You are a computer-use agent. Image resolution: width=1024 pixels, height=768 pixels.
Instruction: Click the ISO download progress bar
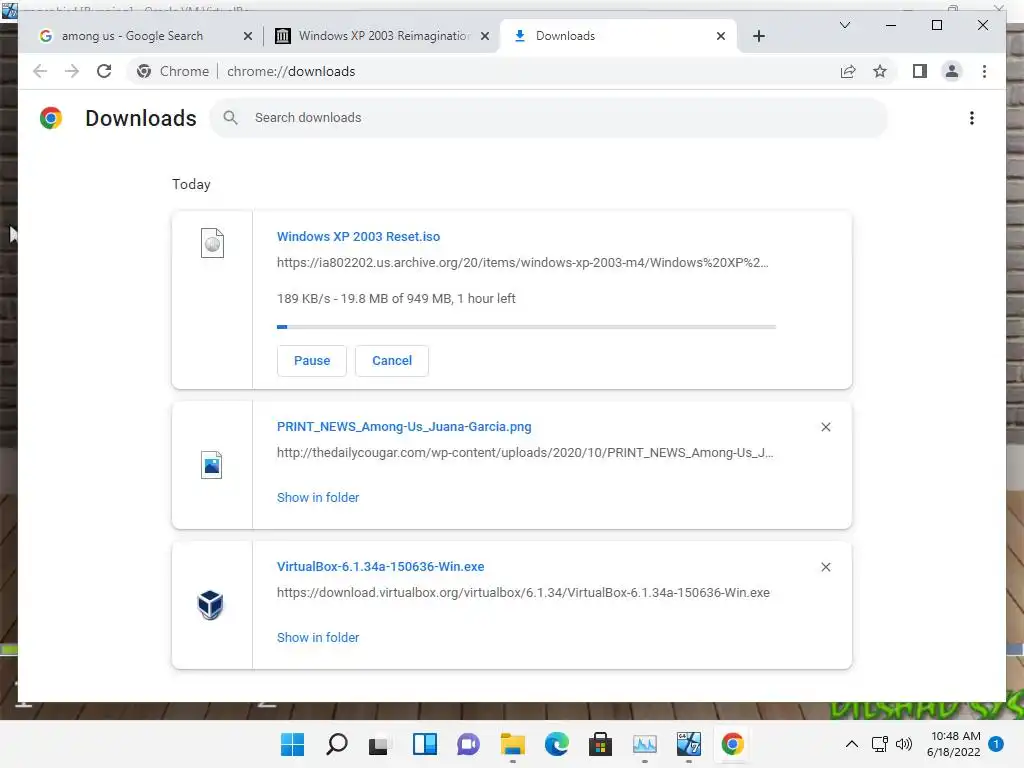coord(526,327)
